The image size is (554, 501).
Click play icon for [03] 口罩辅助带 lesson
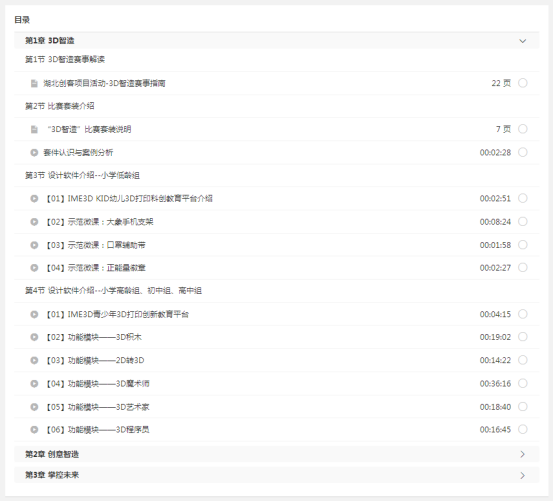pos(34,245)
